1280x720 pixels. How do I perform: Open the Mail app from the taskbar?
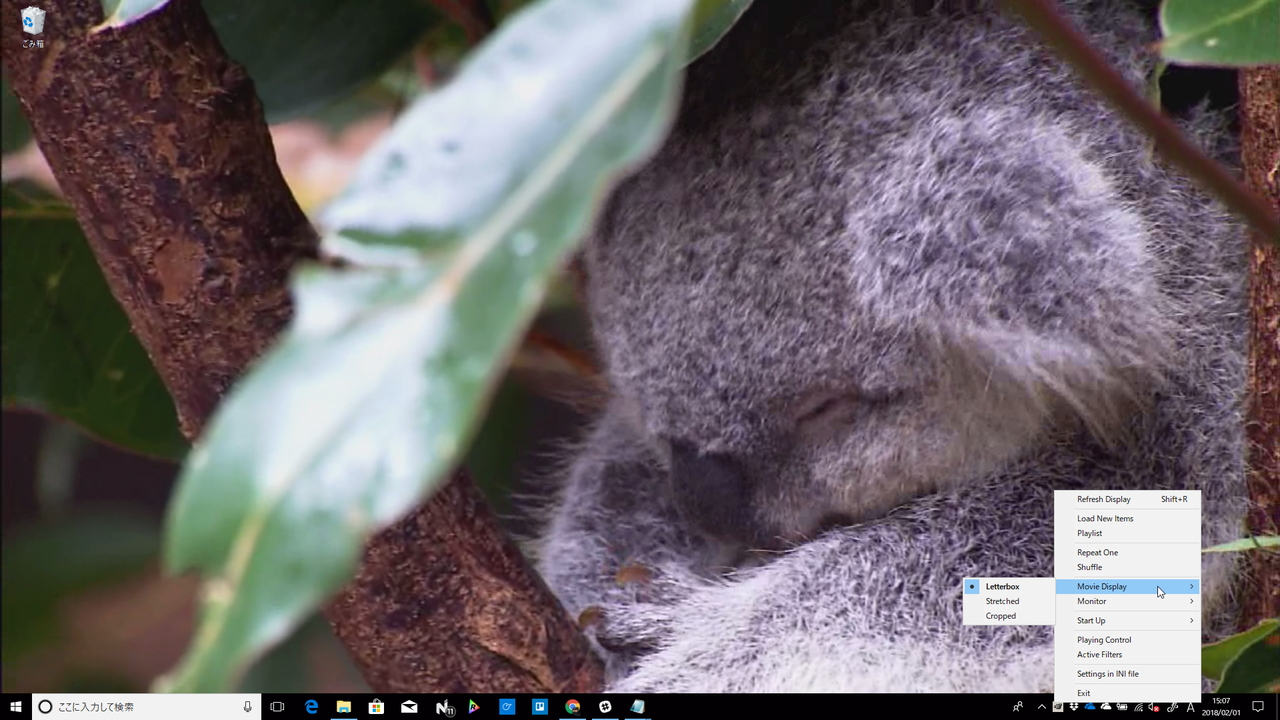pyautogui.click(x=409, y=707)
